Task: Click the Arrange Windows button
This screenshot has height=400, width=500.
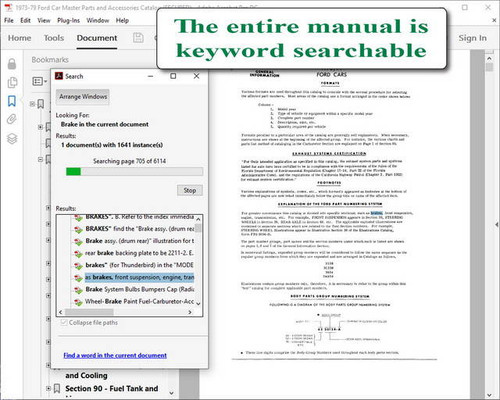Action: 83,97
